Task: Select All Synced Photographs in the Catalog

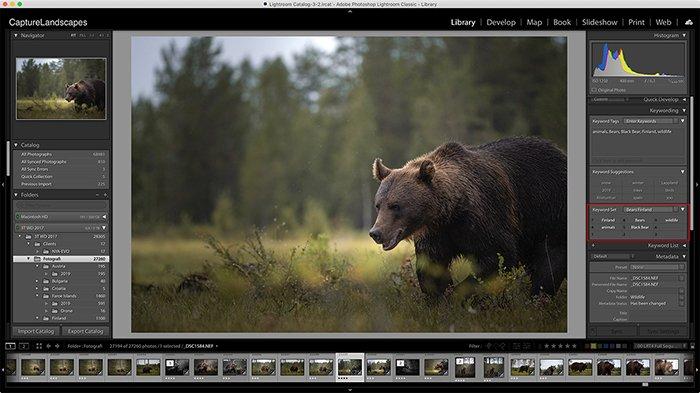Action: 62,162
